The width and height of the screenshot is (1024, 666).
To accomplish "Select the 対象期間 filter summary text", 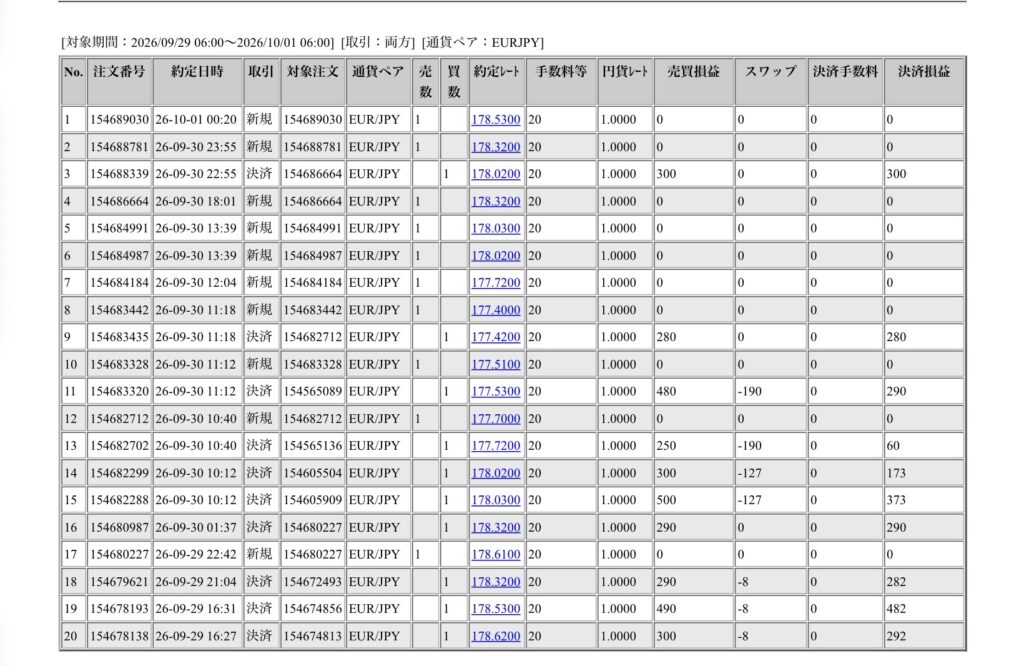I will pos(197,42).
